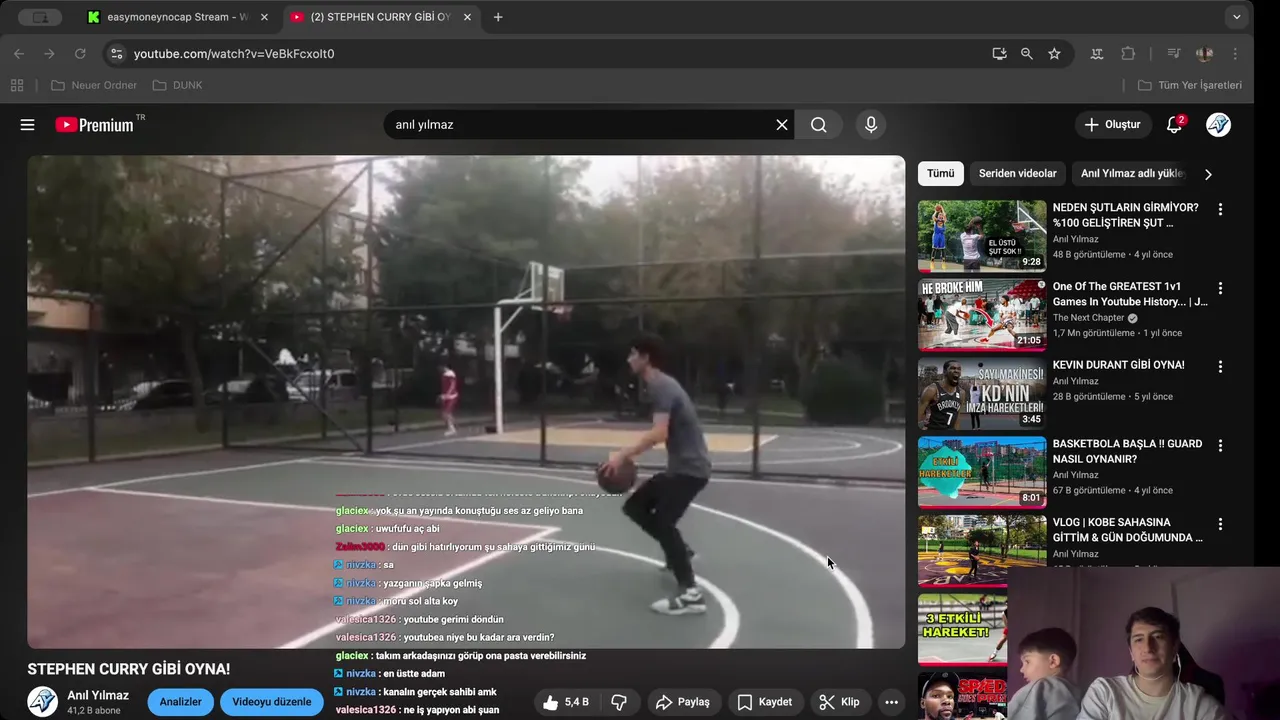Open The Next Chapter channel link
This screenshot has width=1280, height=720.
[x=1089, y=318]
